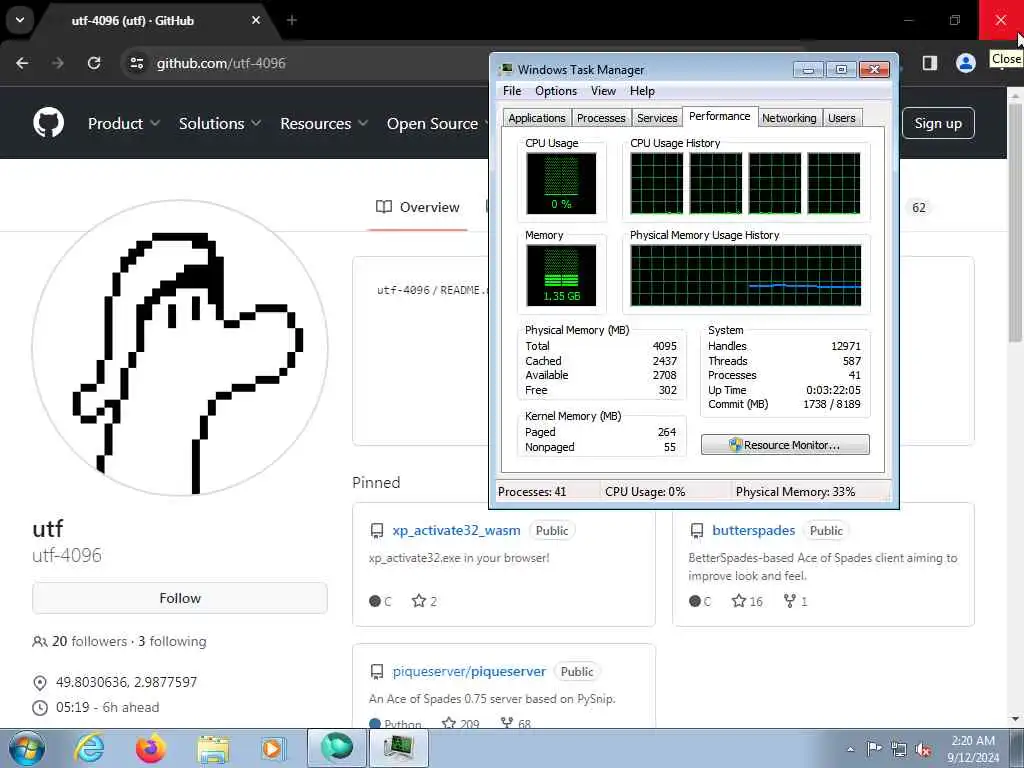Open site information icon in address bar
This screenshot has height=768, width=1024.
(x=136, y=63)
